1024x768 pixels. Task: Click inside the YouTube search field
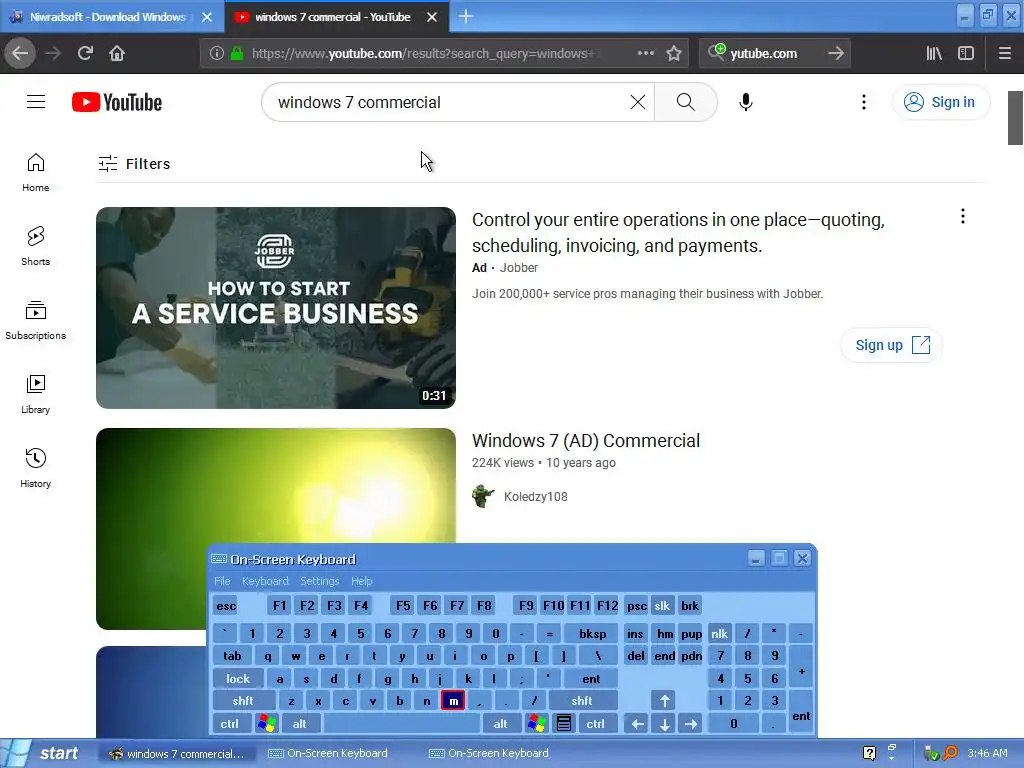coord(451,102)
